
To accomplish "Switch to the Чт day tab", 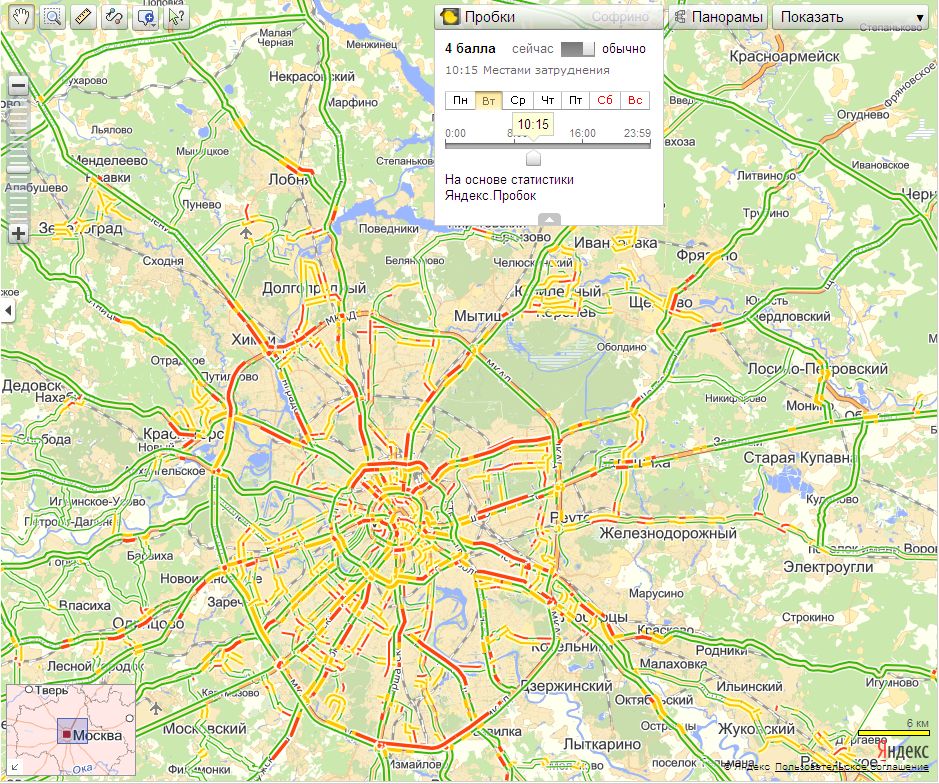I will tap(547, 100).
